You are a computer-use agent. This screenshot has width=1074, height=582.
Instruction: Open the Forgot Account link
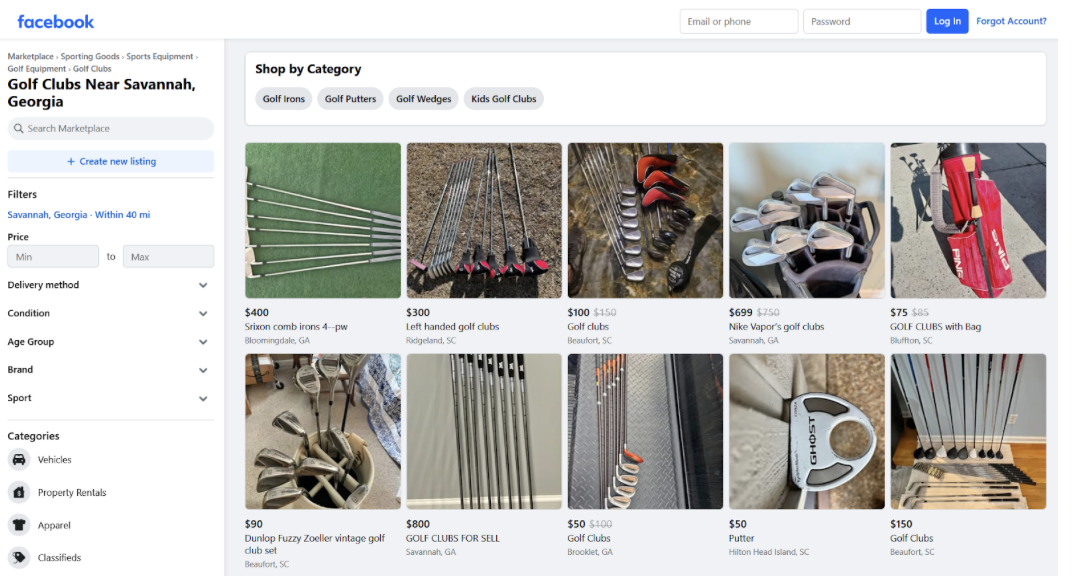[x=1011, y=20]
